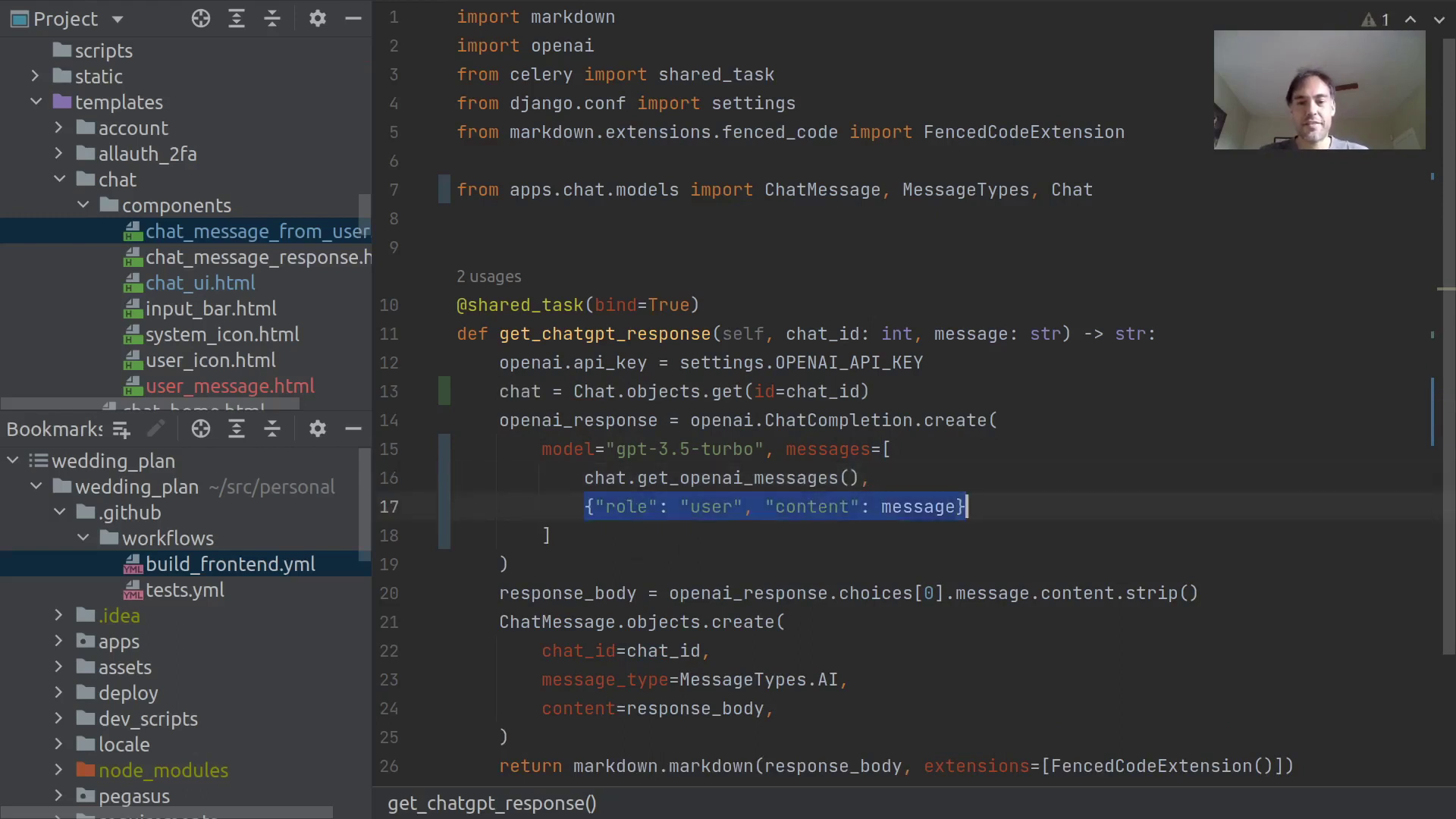Expand the node_modules folder
This screenshot has width=1456, height=819.
[58, 770]
